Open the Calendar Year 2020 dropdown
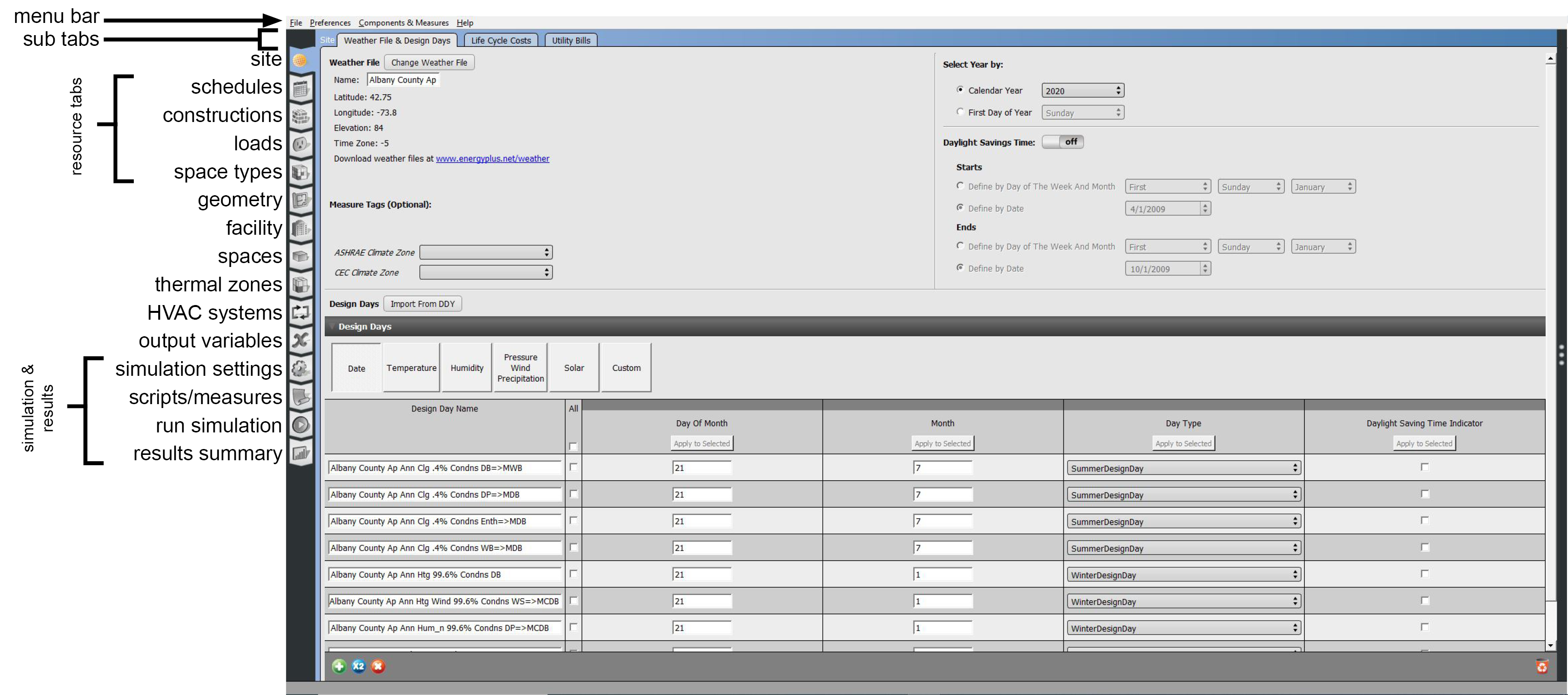 tap(1082, 91)
